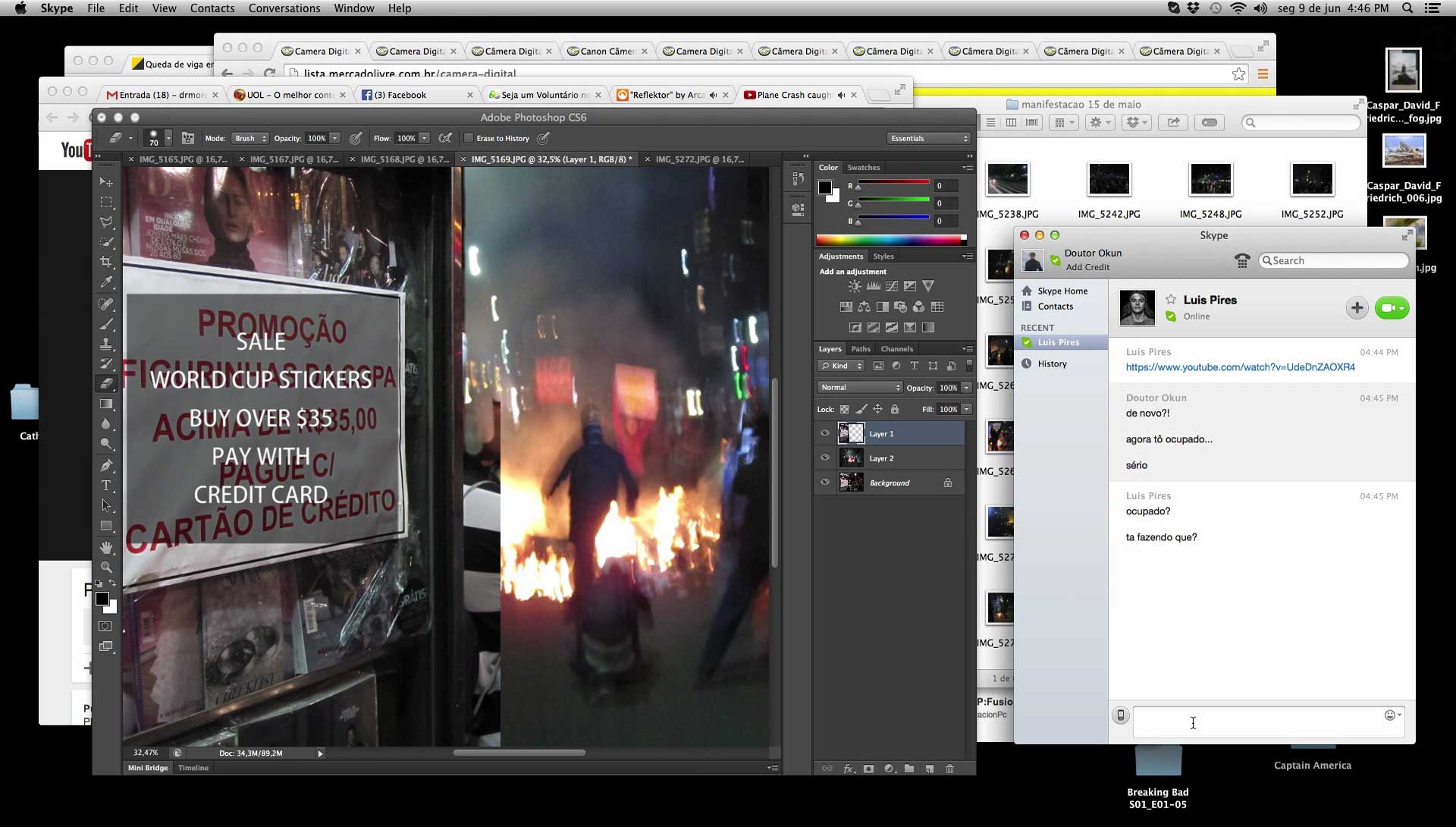Open the eraser Mode dropdown set to Brush
The height and width of the screenshot is (827, 1456).
click(x=249, y=138)
